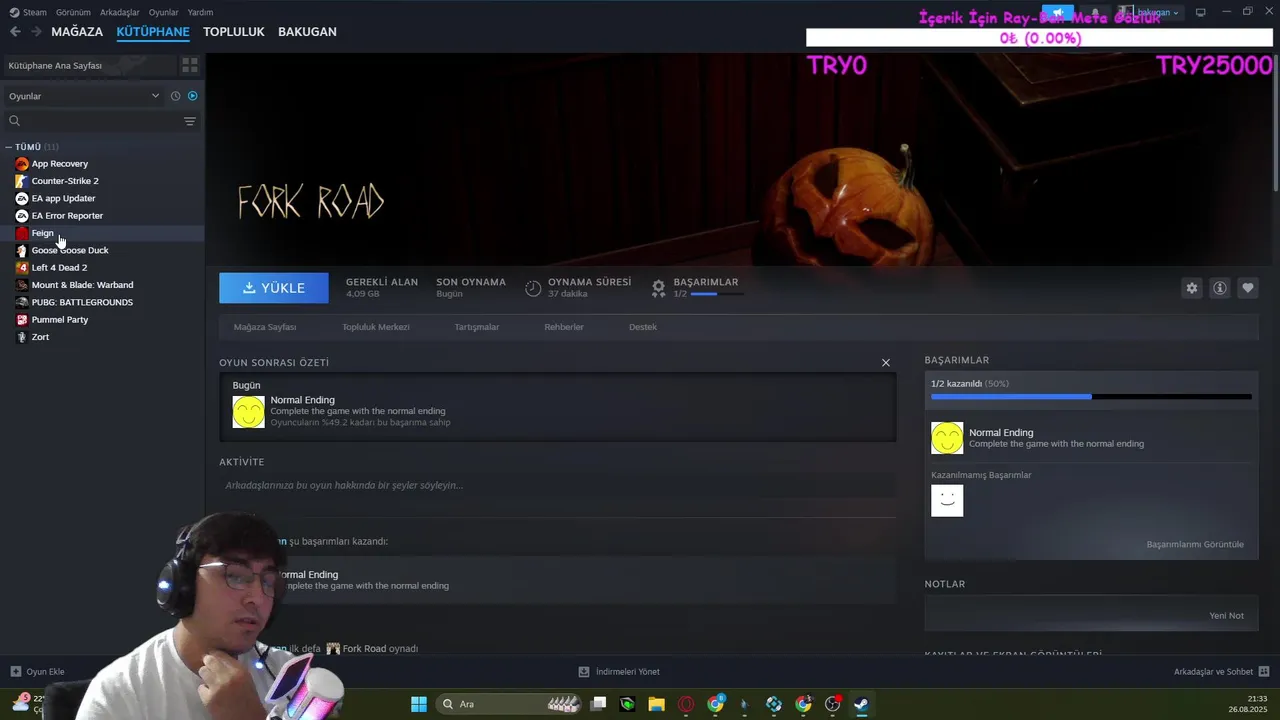Image resolution: width=1280 pixels, height=720 pixels.
Task: Open Steam icon in taskbar
Action: [x=861, y=704]
